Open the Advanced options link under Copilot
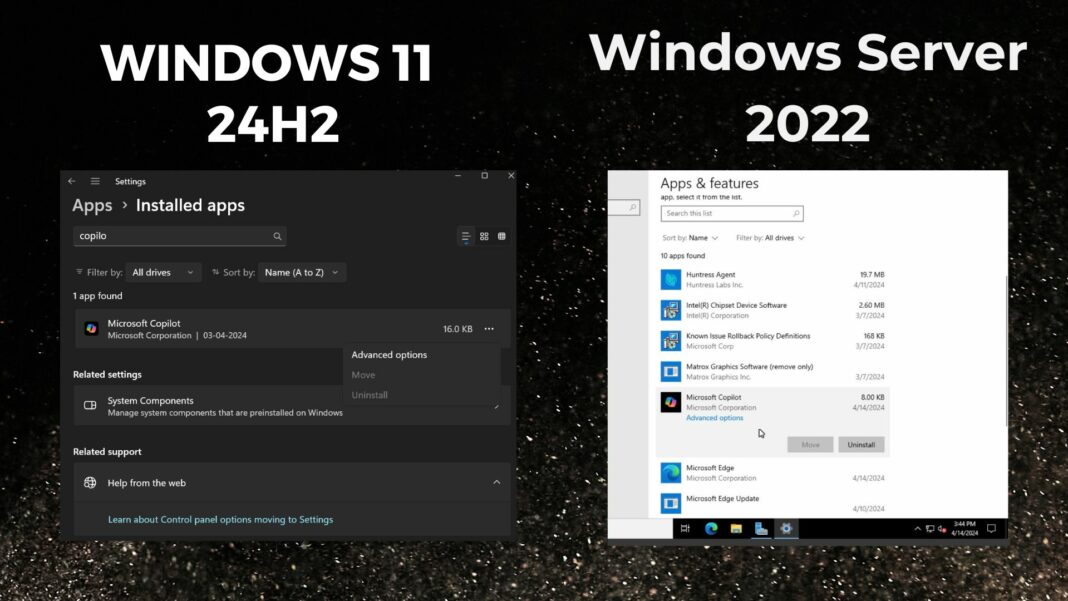The width and height of the screenshot is (1068, 601). pyautogui.click(x=714, y=417)
